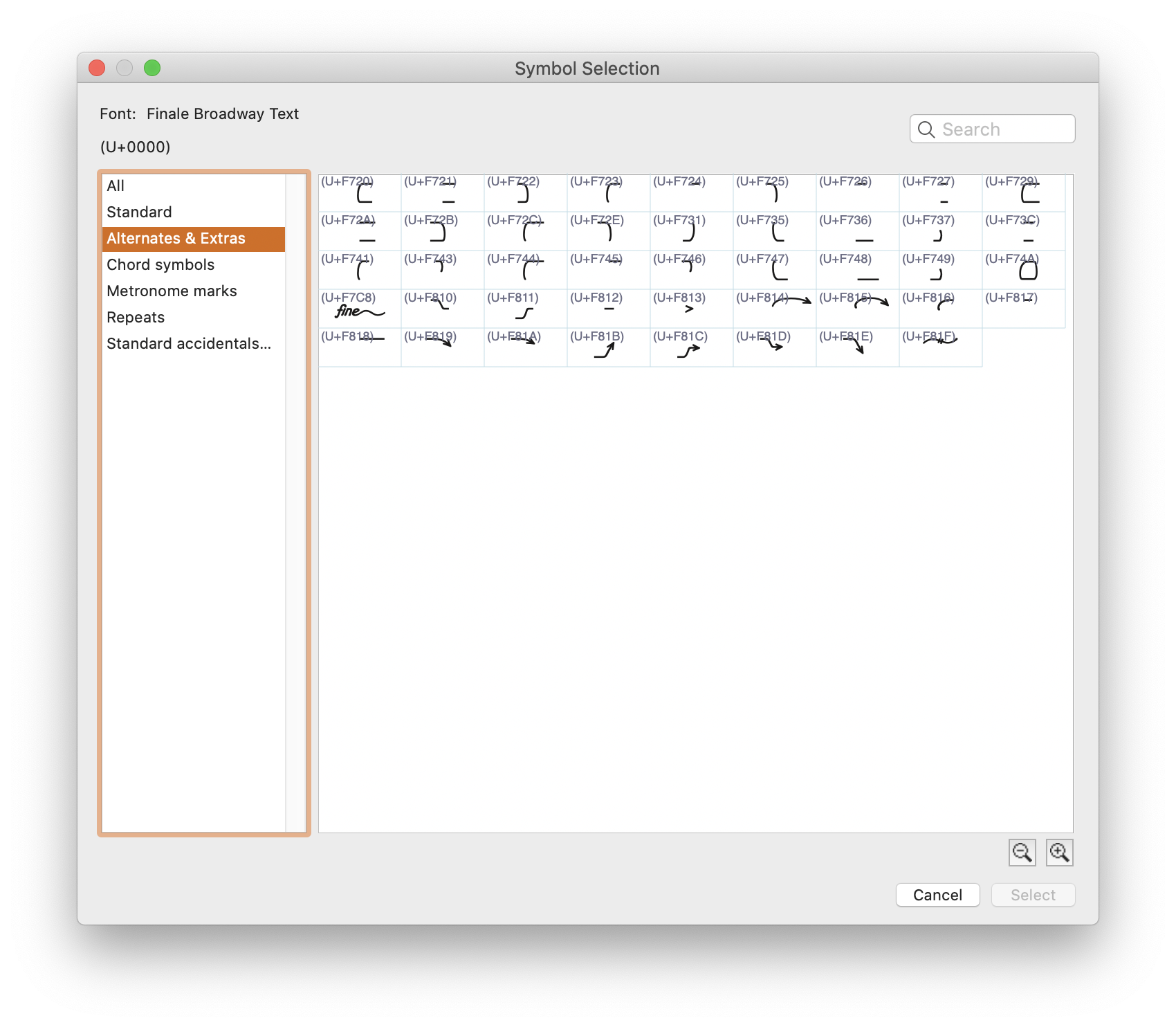This screenshot has height=1027, width=1176.
Task: Choose the Repeats category
Action: coord(136,317)
